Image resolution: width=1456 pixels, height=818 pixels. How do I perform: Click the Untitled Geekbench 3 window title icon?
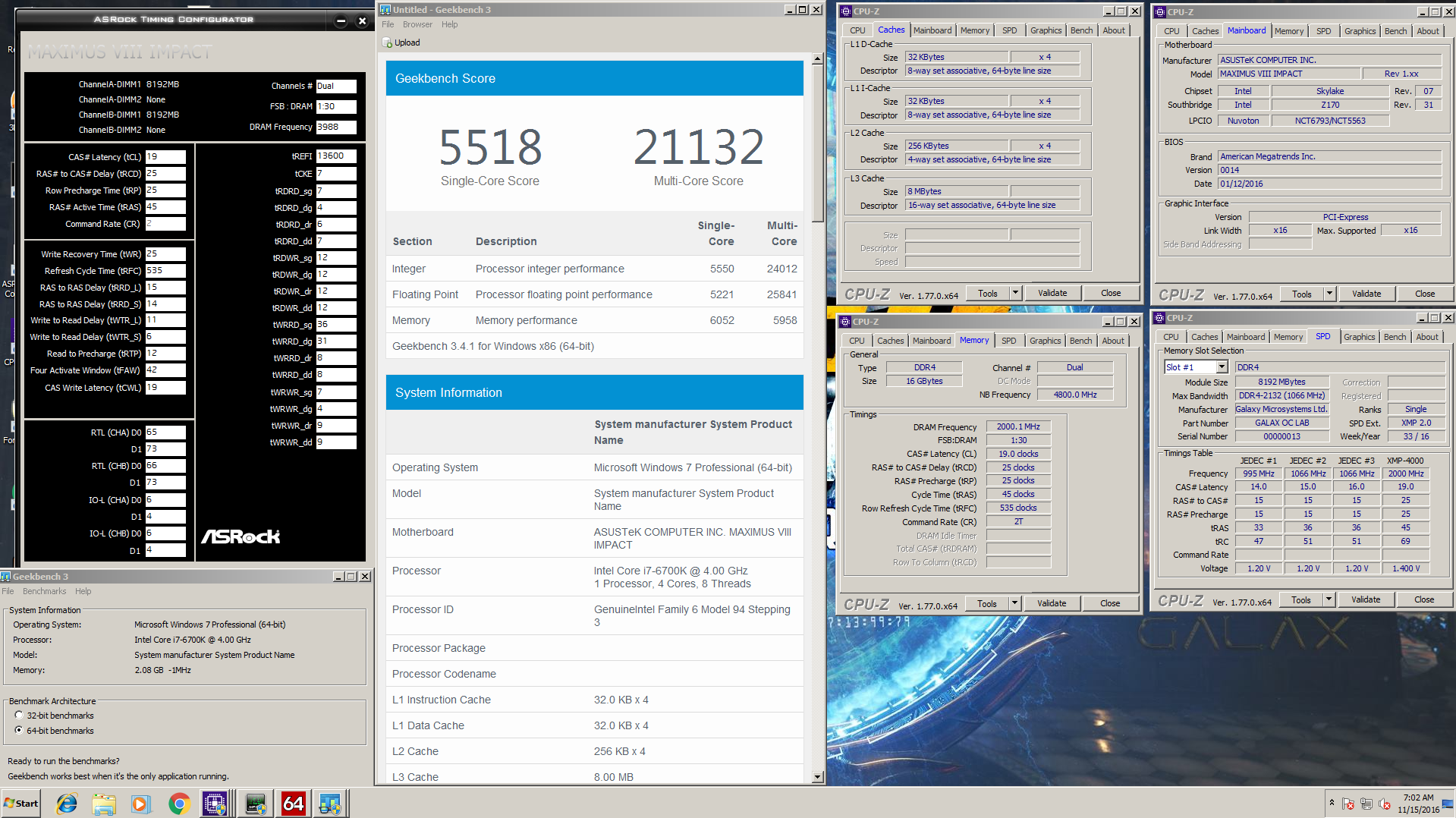click(x=385, y=10)
